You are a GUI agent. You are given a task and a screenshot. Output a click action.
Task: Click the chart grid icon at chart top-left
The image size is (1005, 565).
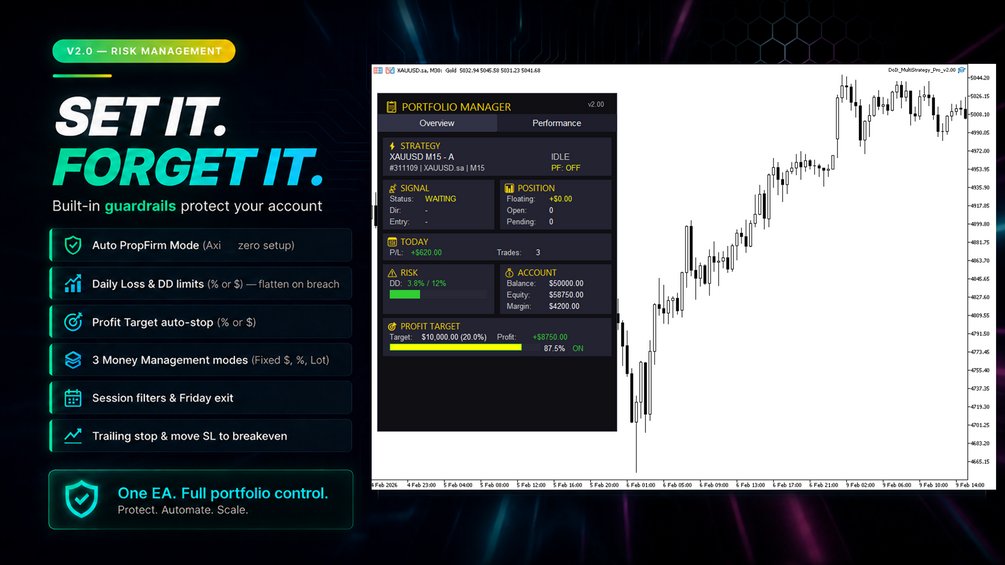tap(378, 70)
